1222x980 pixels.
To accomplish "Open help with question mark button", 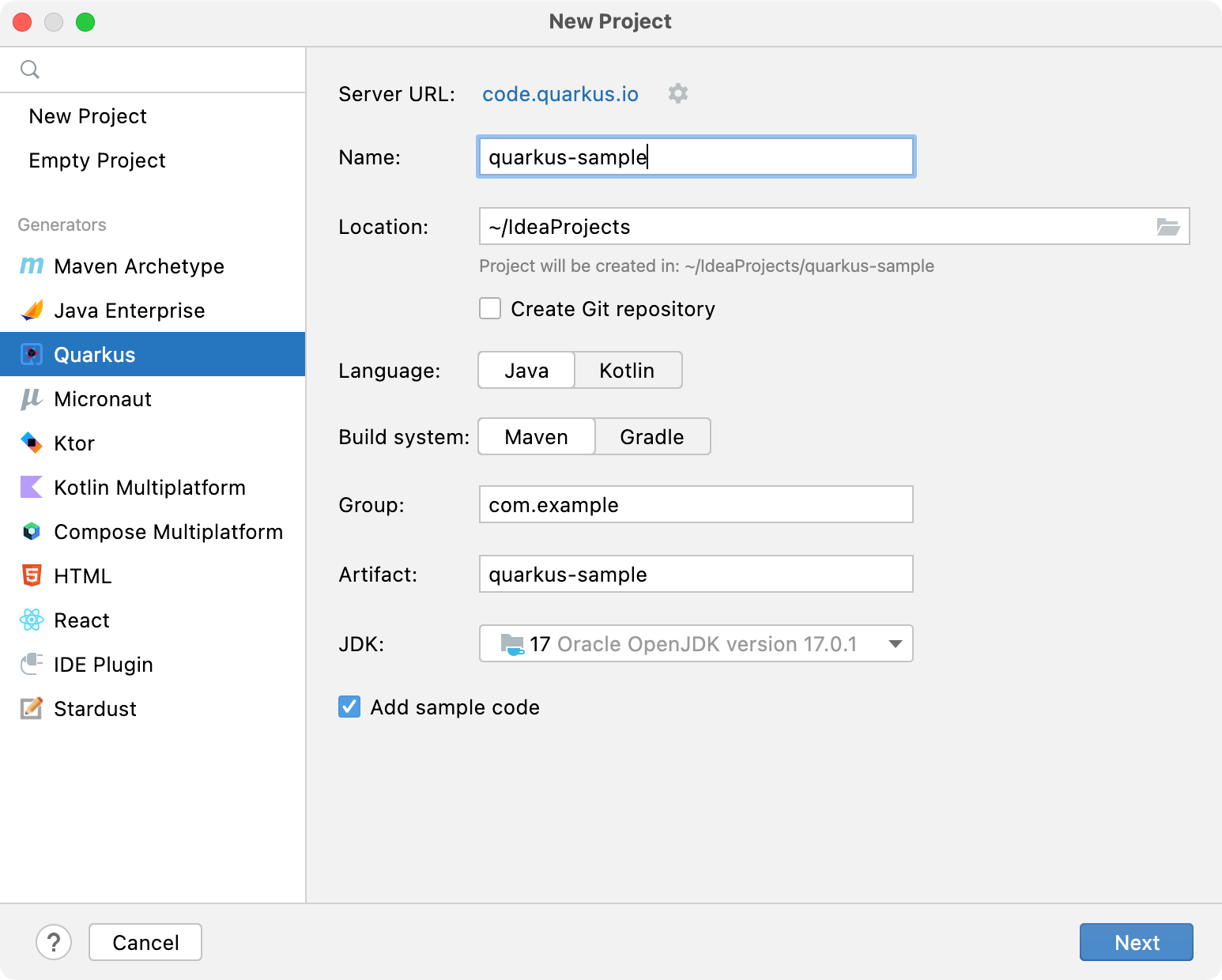I will (54, 942).
